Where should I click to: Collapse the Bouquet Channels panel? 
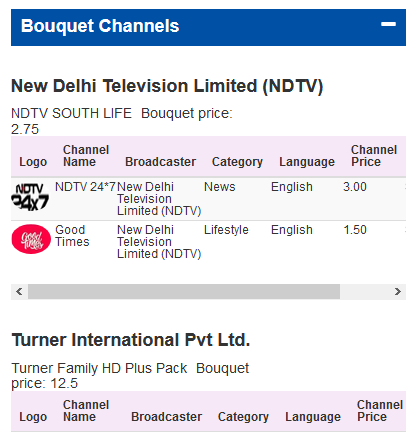(388, 24)
